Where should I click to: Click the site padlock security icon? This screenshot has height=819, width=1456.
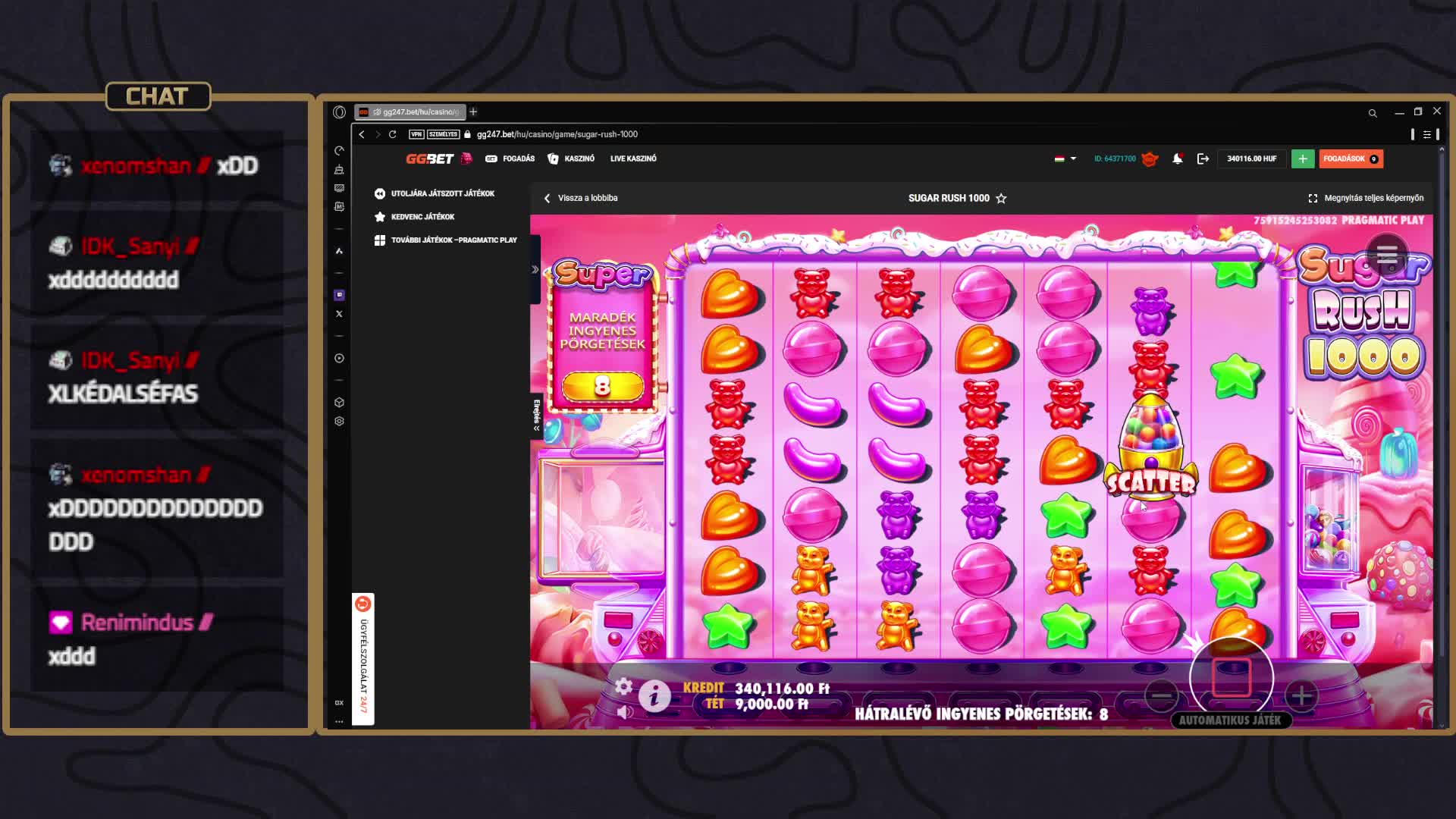[468, 134]
